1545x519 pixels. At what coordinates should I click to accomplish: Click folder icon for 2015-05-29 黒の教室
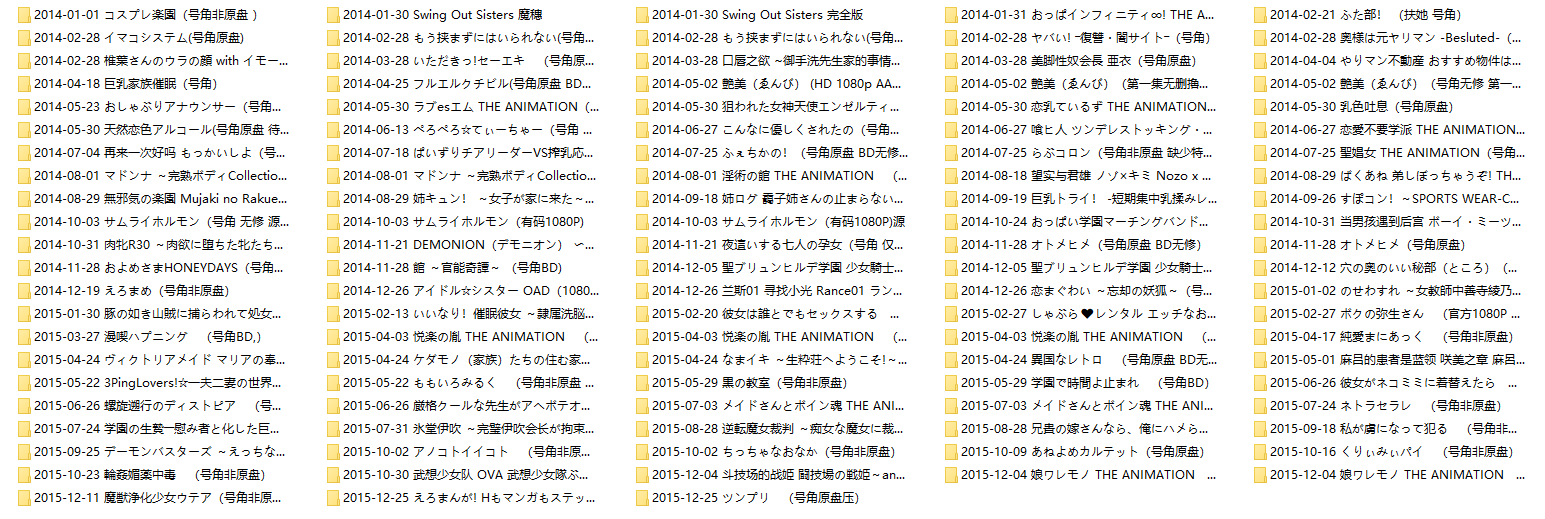pyautogui.click(x=641, y=383)
